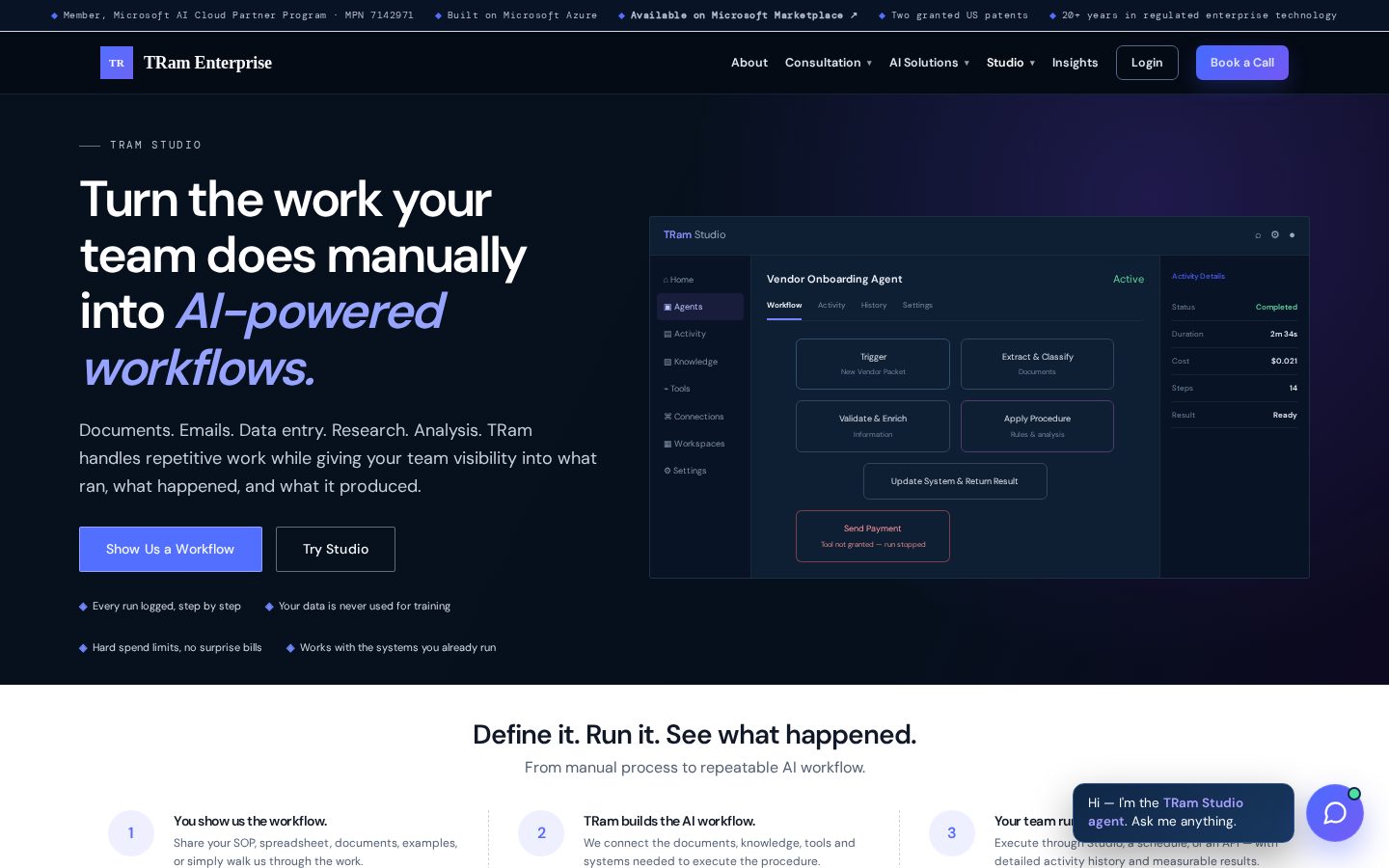Screen dimensions: 1389x868
Task: Select Agents in Studio sidebar
Action: (x=700, y=307)
